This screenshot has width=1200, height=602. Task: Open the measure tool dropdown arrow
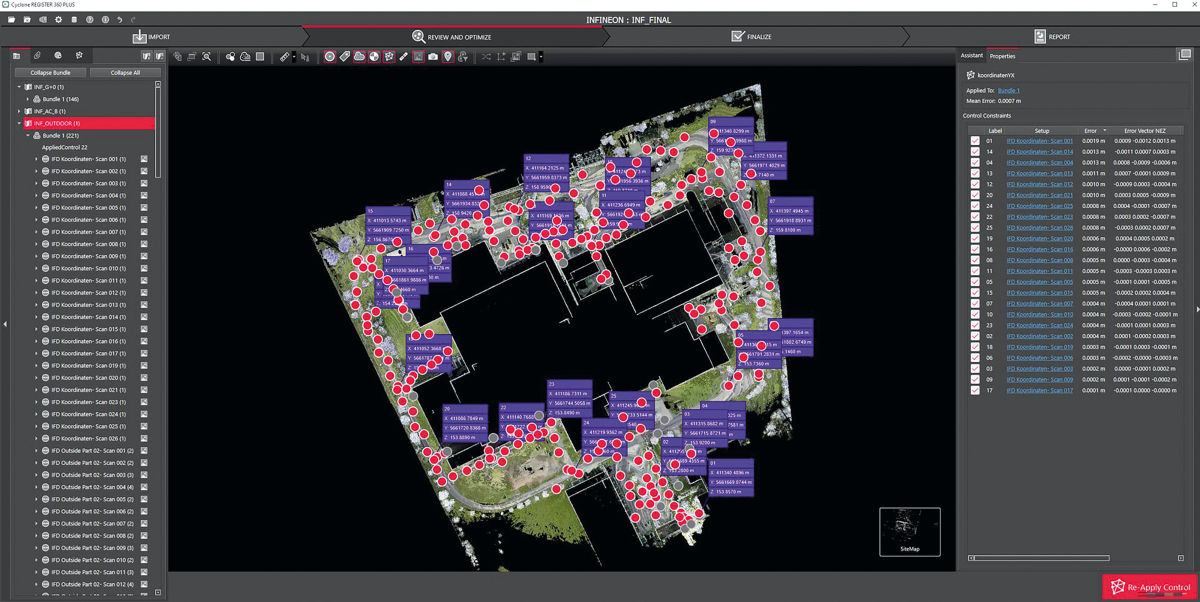click(294, 57)
